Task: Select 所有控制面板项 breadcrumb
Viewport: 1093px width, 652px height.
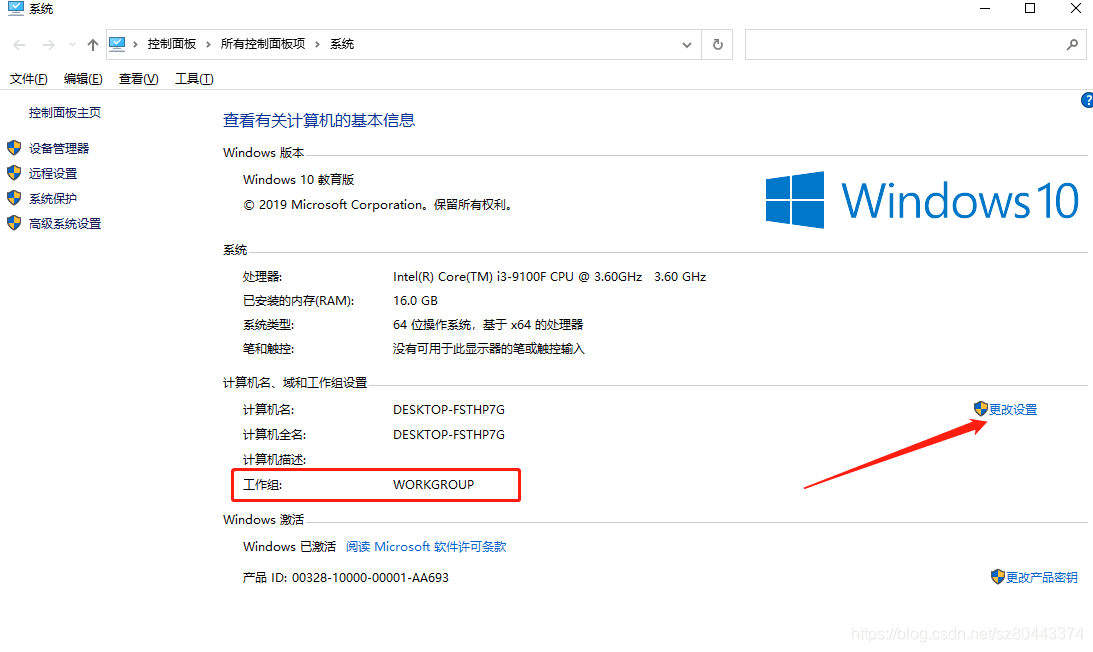Action: pos(263,44)
